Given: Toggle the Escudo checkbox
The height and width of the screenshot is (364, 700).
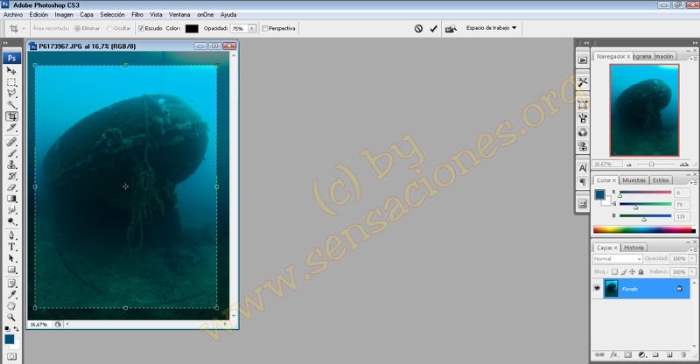Looking at the screenshot, I should point(141,29).
